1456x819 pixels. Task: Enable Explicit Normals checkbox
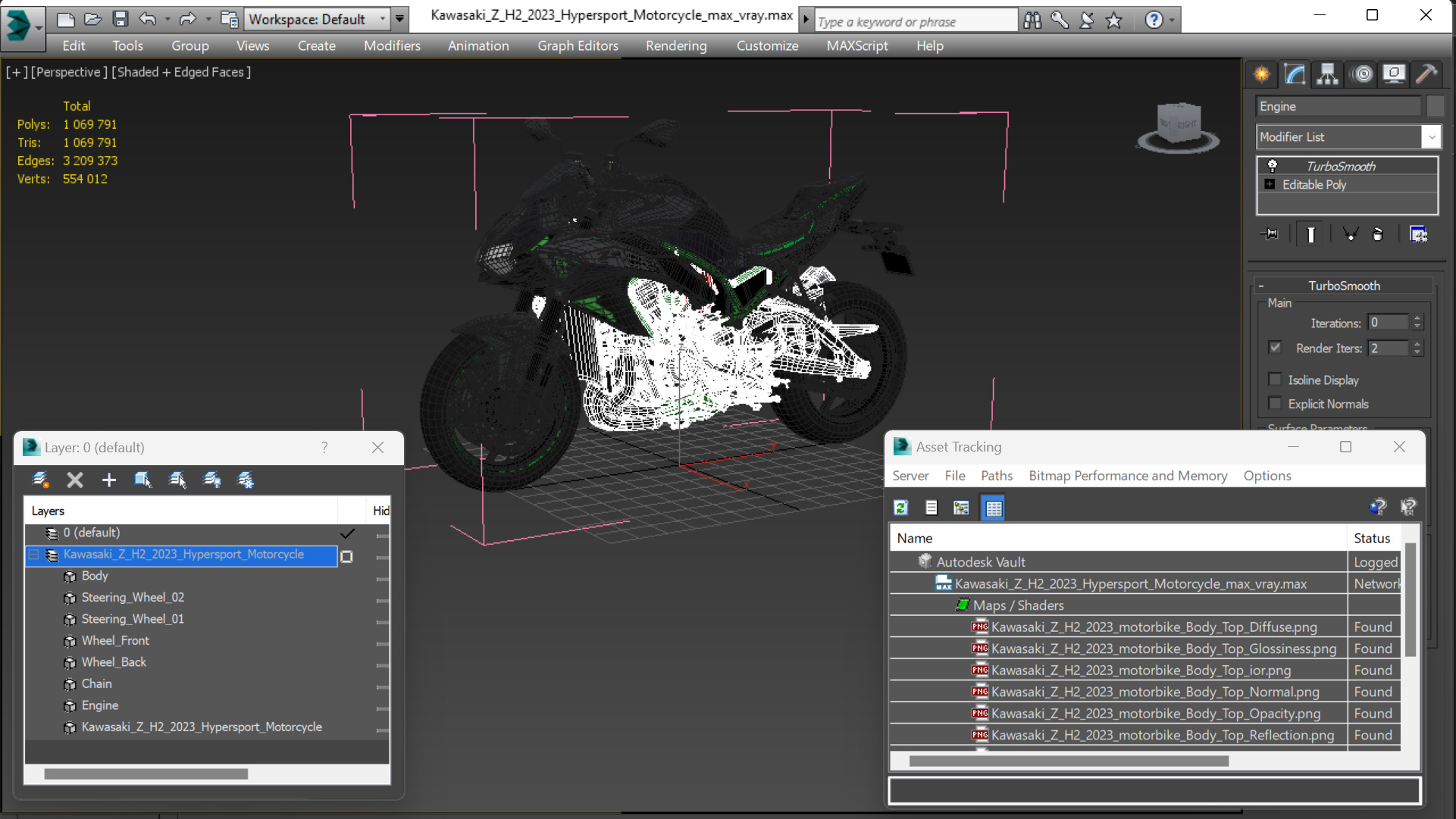1275,403
